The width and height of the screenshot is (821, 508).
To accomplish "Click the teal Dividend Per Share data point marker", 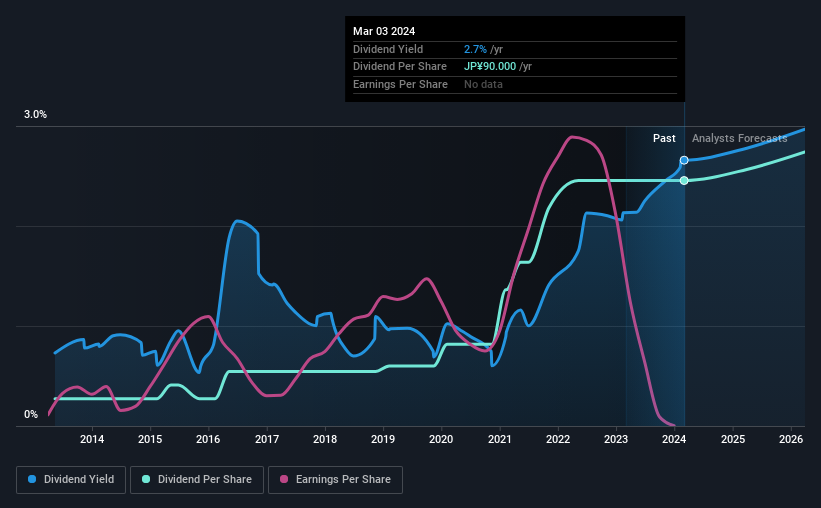I will pyautogui.click(x=684, y=181).
